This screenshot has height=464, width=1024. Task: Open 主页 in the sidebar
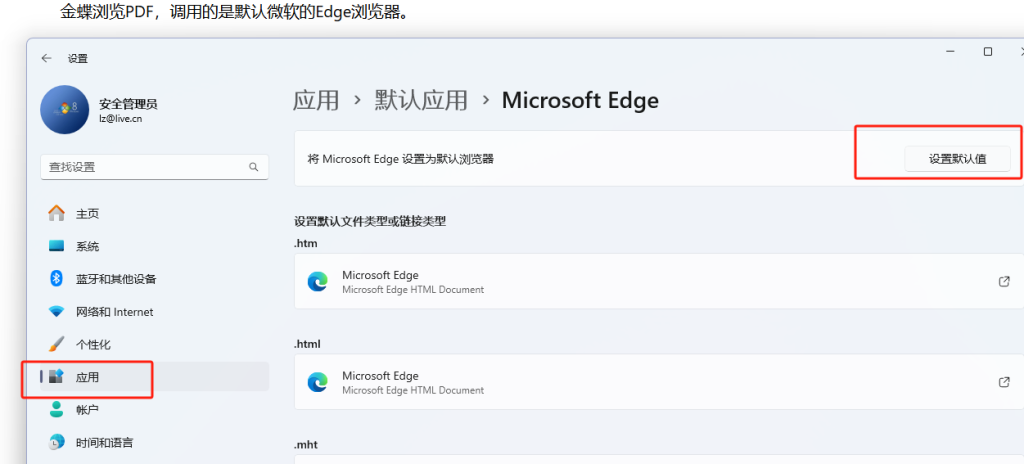[x=155, y=214]
